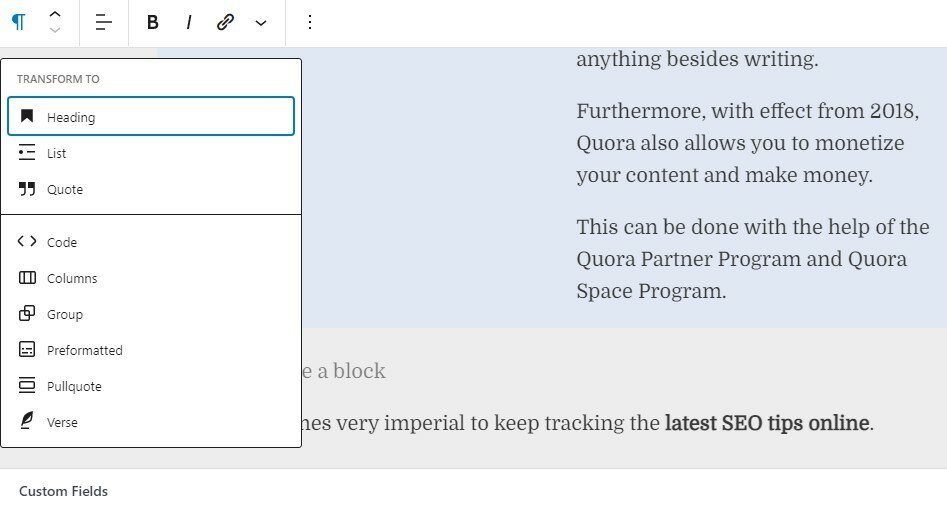Insert a link with the link icon
This screenshot has width=947, height=509.
coord(225,22)
